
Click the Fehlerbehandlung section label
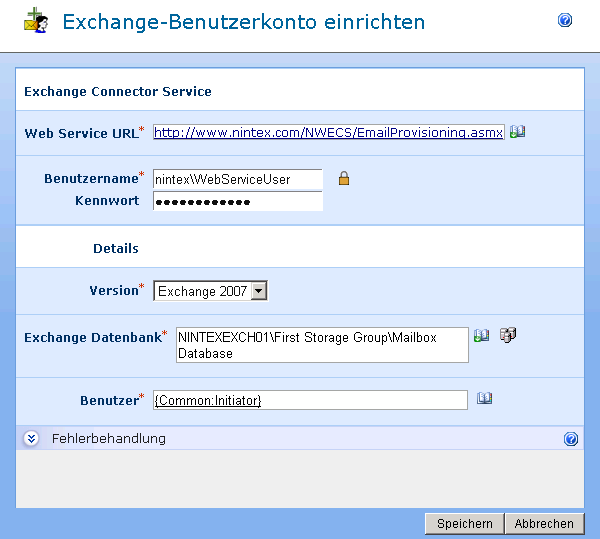click(x=108, y=438)
